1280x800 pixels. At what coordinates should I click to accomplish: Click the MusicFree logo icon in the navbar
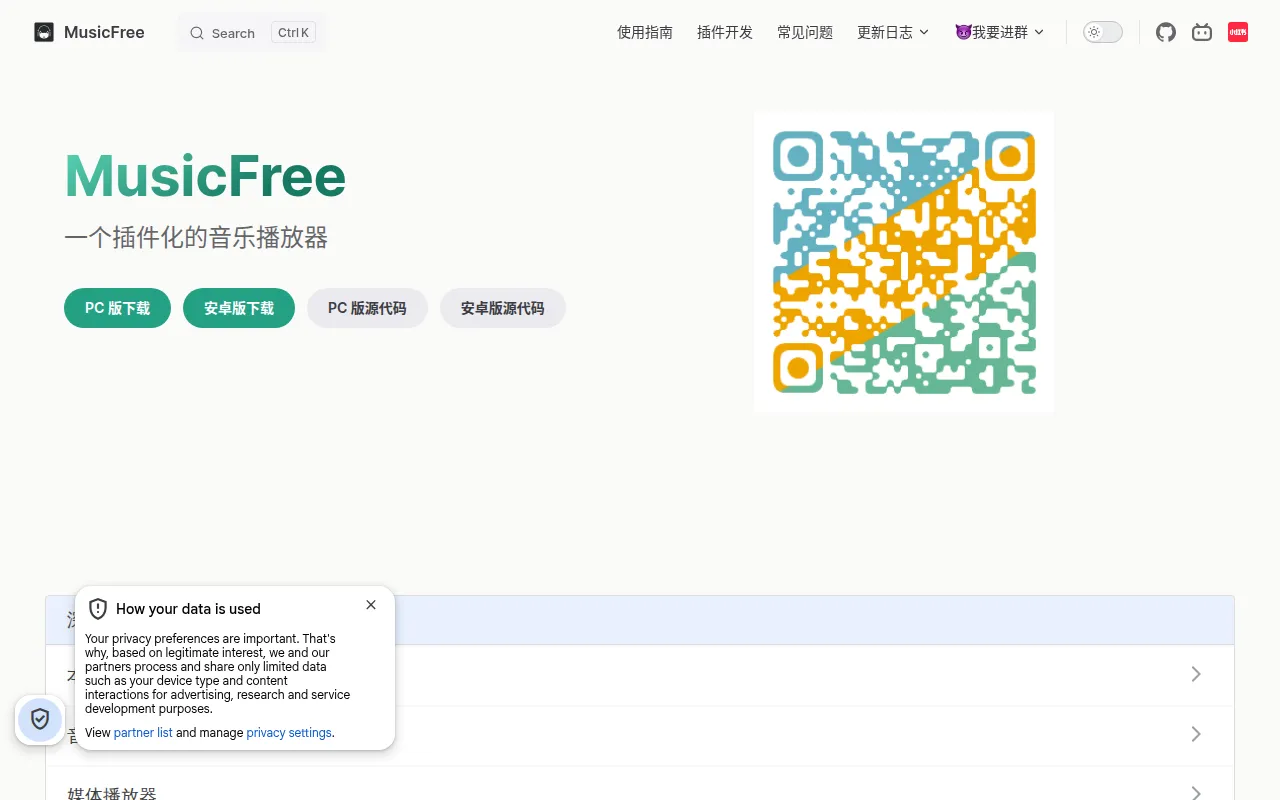[44, 33]
